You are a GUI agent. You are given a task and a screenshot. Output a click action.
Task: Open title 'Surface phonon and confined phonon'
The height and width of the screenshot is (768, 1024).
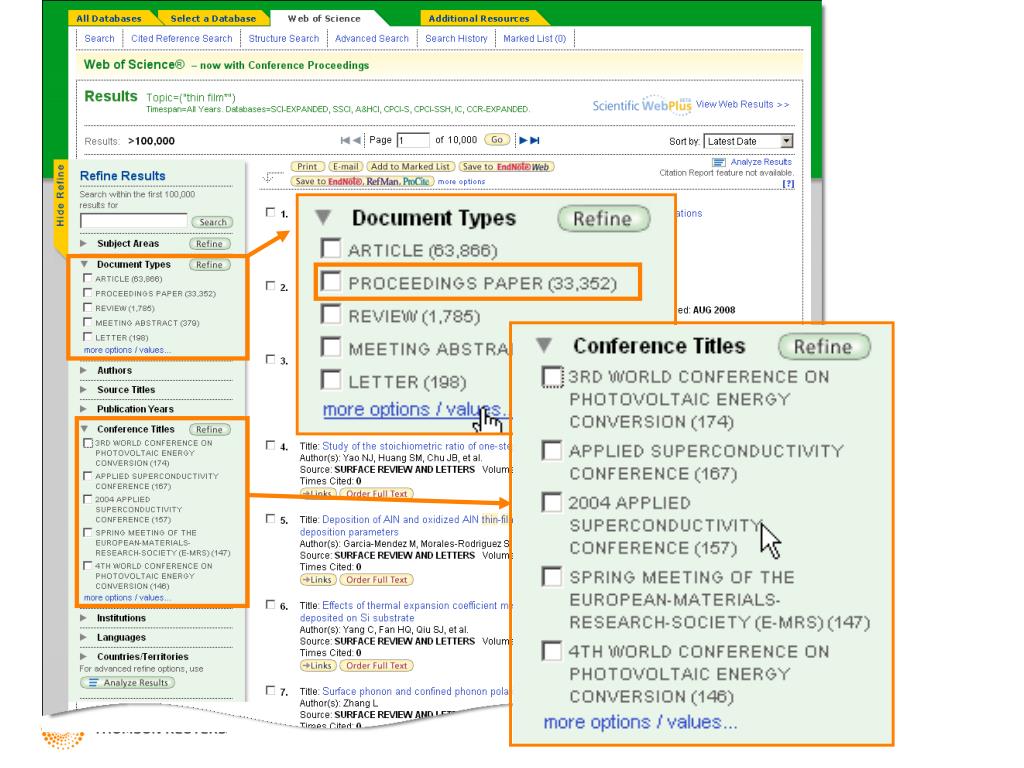[416, 692]
